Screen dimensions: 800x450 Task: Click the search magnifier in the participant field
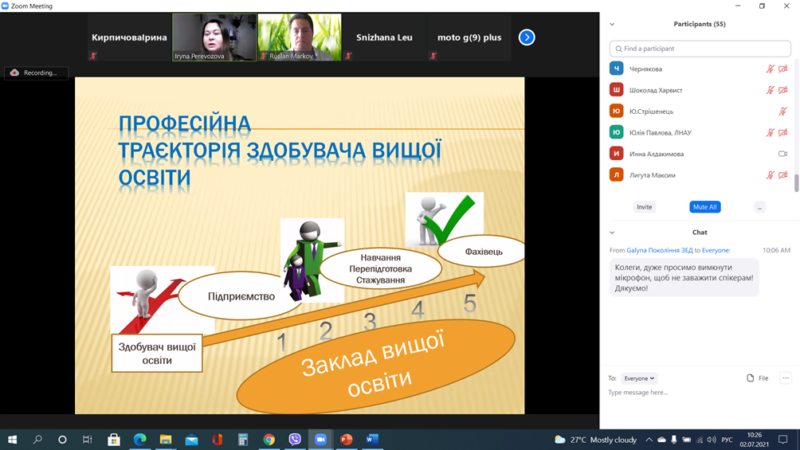tap(618, 48)
